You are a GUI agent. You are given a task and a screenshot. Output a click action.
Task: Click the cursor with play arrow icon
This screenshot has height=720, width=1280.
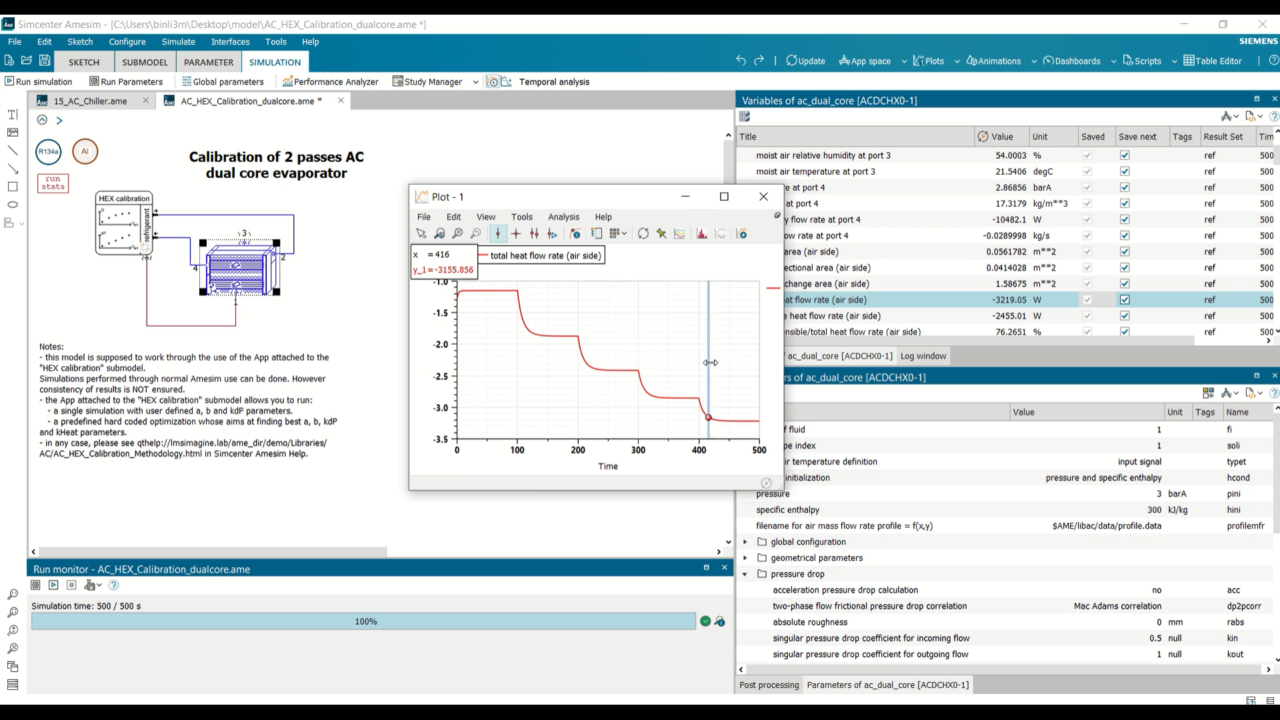(552, 234)
